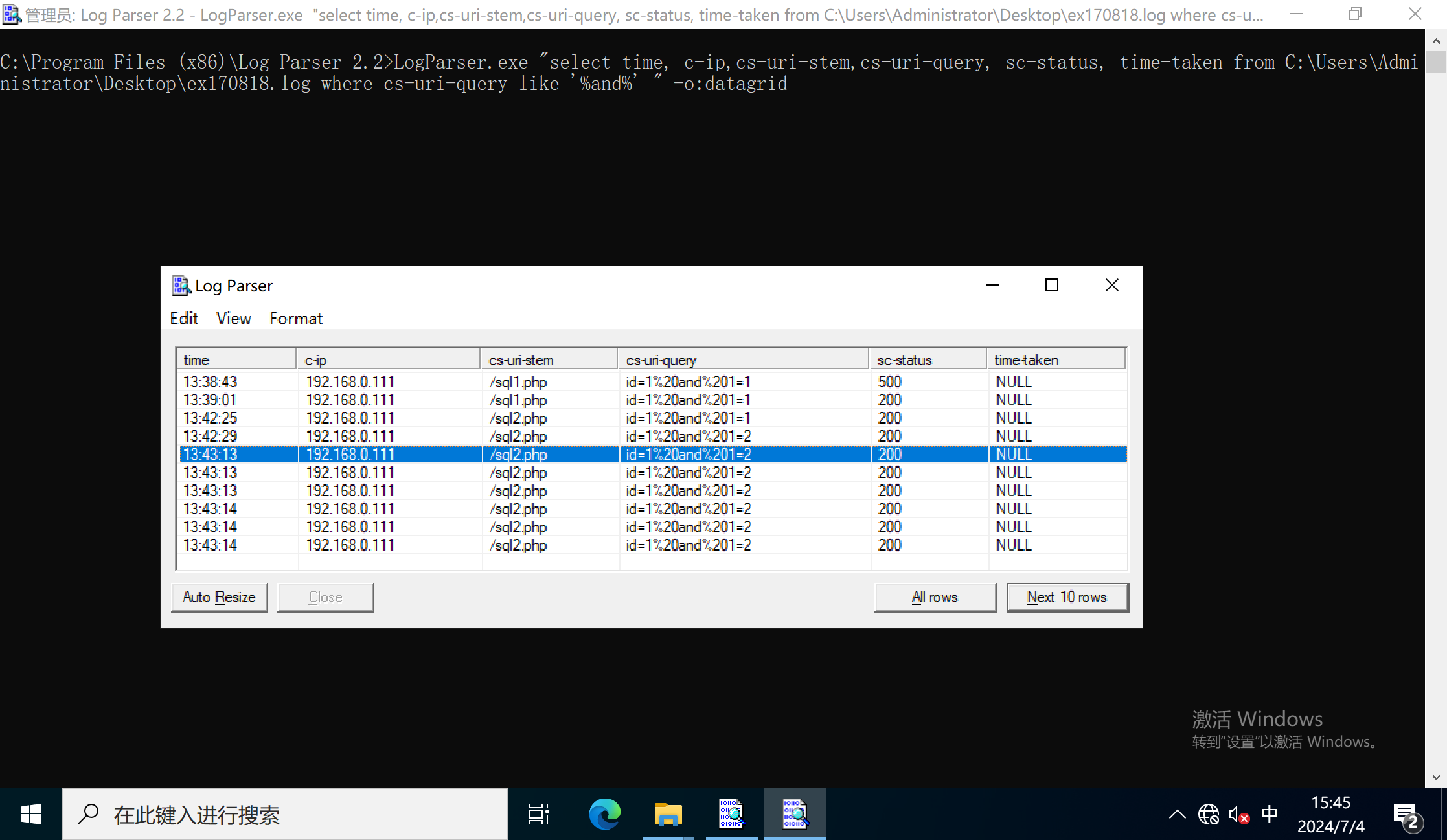Image resolution: width=1447 pixels, height=840 pixels.
Task: Show hidden tray icons chevron
Action: [1177, 815]
